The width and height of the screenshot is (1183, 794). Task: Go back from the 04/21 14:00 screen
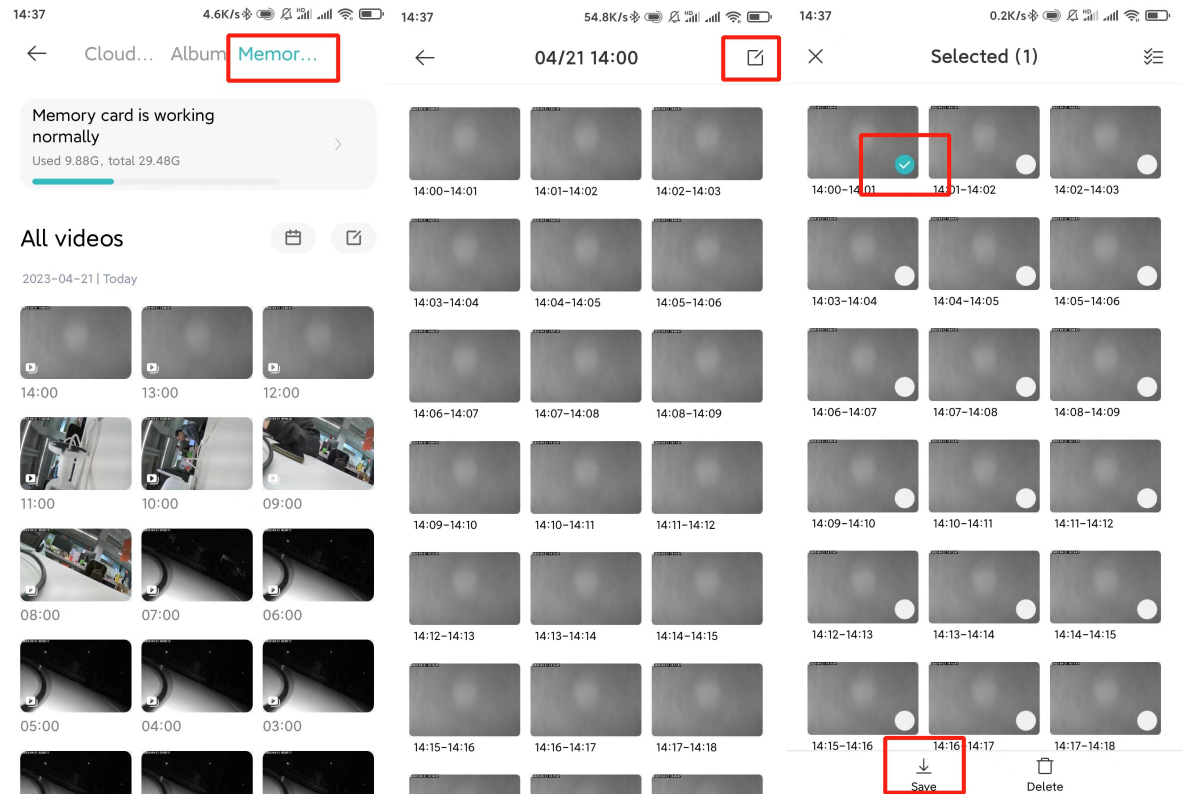[x=425, y=58]
